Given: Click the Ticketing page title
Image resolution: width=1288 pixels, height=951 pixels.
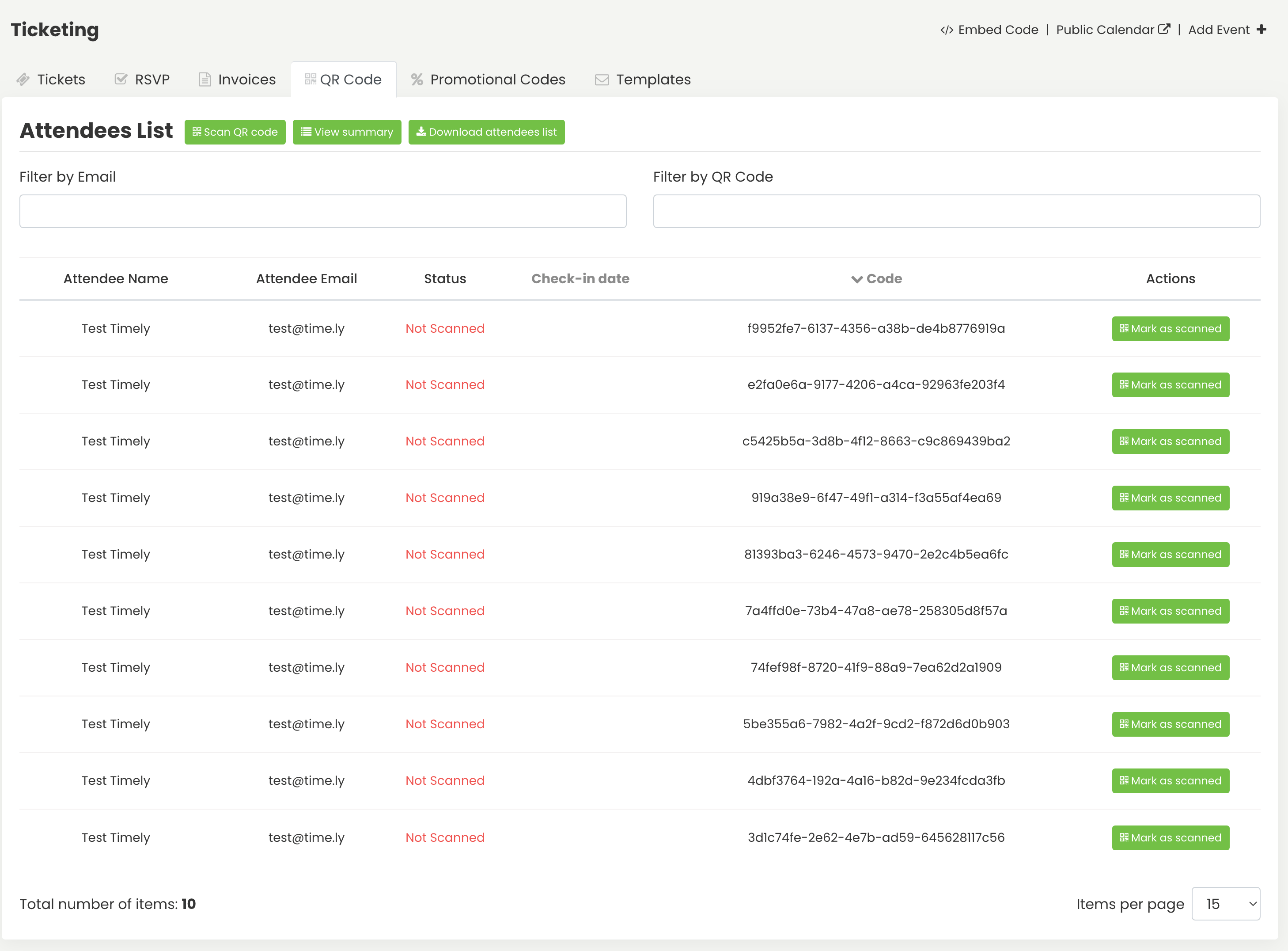Looking at the screenshot, I should (x=55, y=30).
